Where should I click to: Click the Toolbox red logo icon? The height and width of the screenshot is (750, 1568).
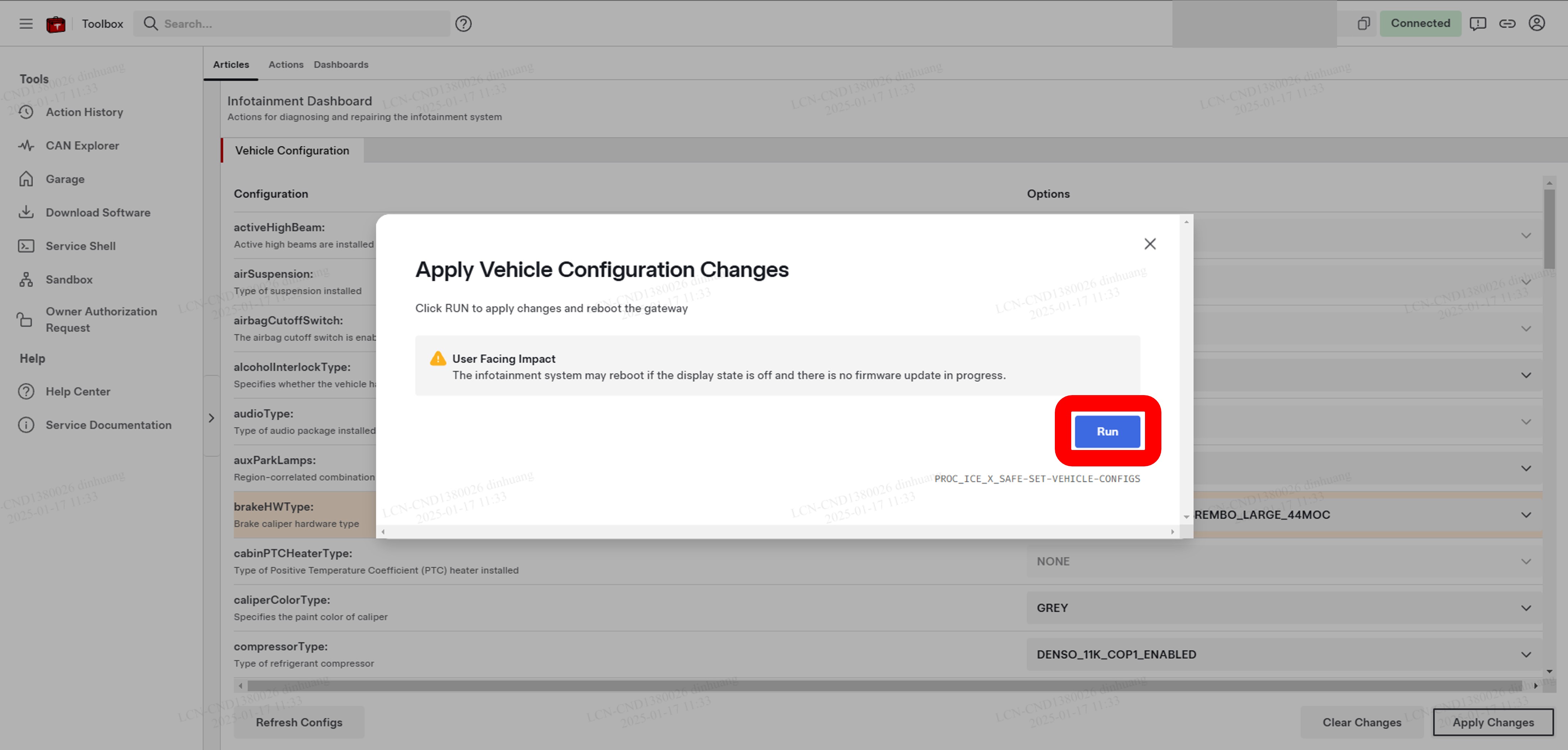tap(56, 24)
